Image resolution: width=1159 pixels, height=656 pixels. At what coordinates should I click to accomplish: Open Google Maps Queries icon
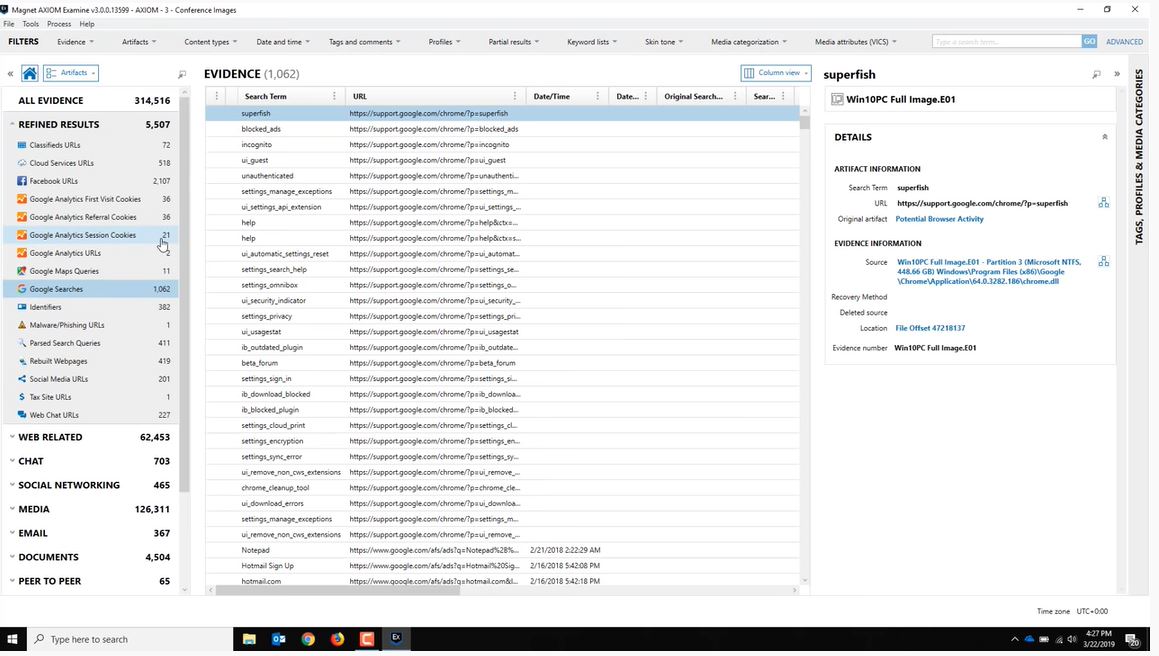(x=22, y=271)
